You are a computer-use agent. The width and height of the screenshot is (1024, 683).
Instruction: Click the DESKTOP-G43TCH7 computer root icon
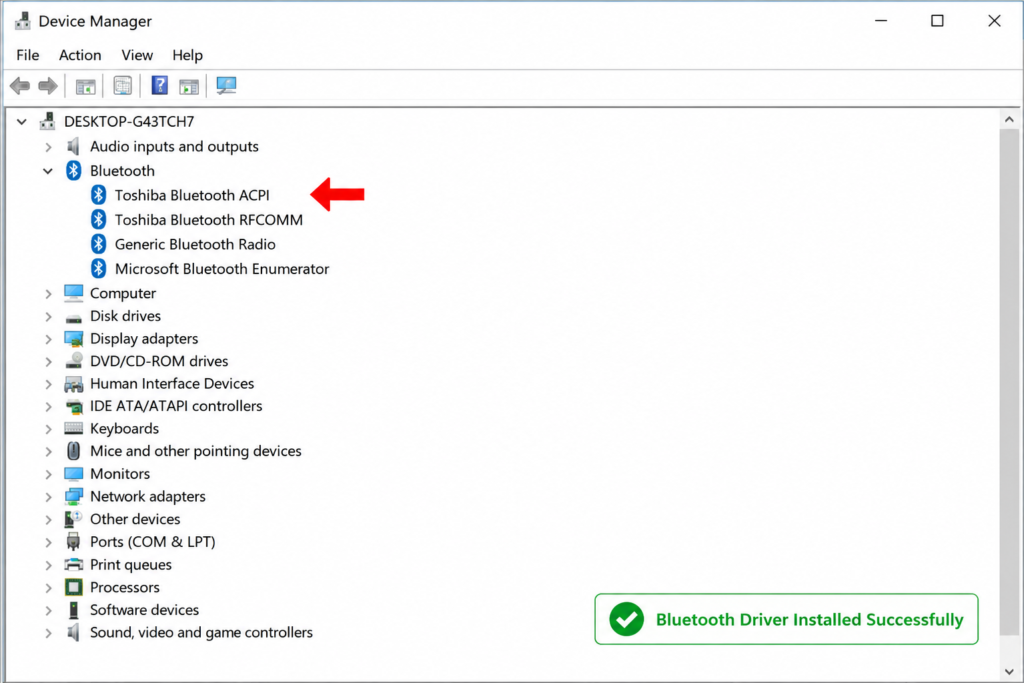click(47, 121)
